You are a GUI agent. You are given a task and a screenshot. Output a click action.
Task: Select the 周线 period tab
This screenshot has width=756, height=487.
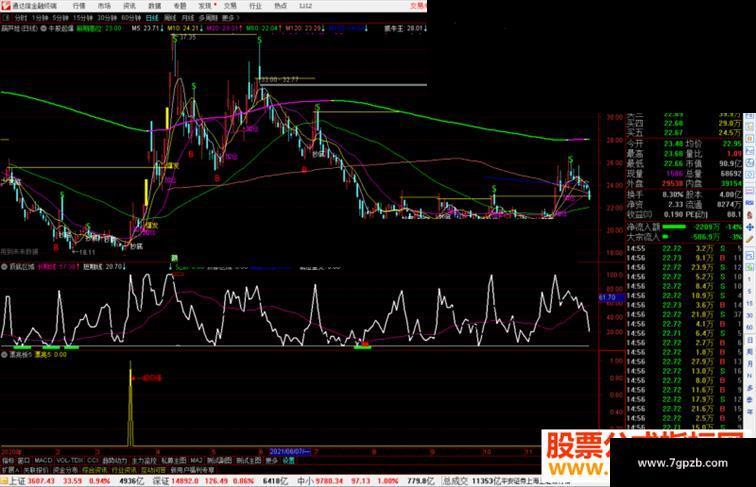click(170, 18)
